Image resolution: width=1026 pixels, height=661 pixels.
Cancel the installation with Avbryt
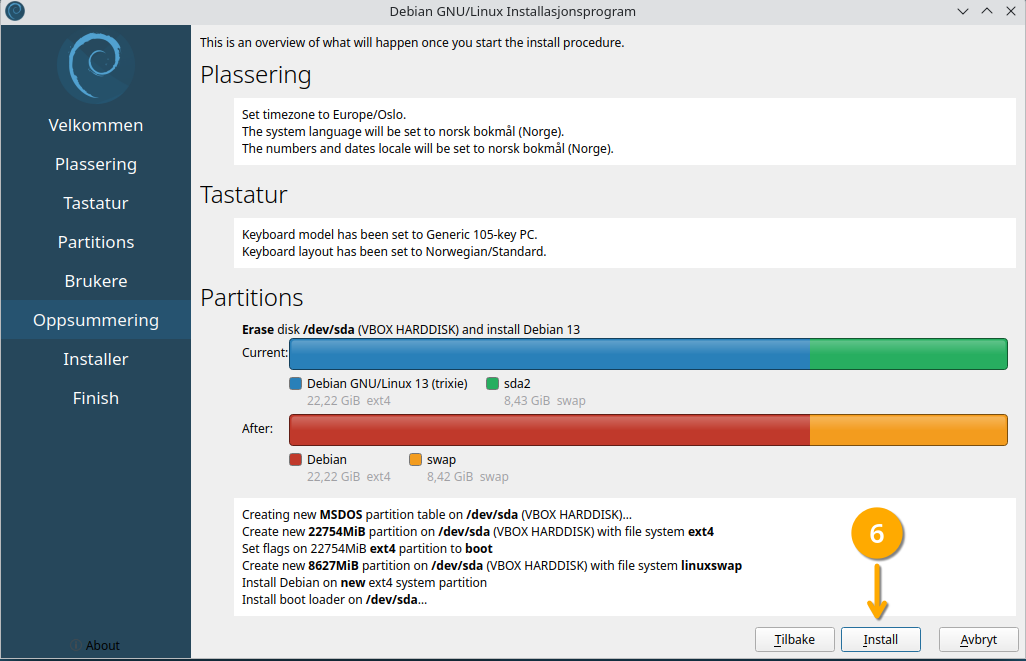click(x=979, y=639)
